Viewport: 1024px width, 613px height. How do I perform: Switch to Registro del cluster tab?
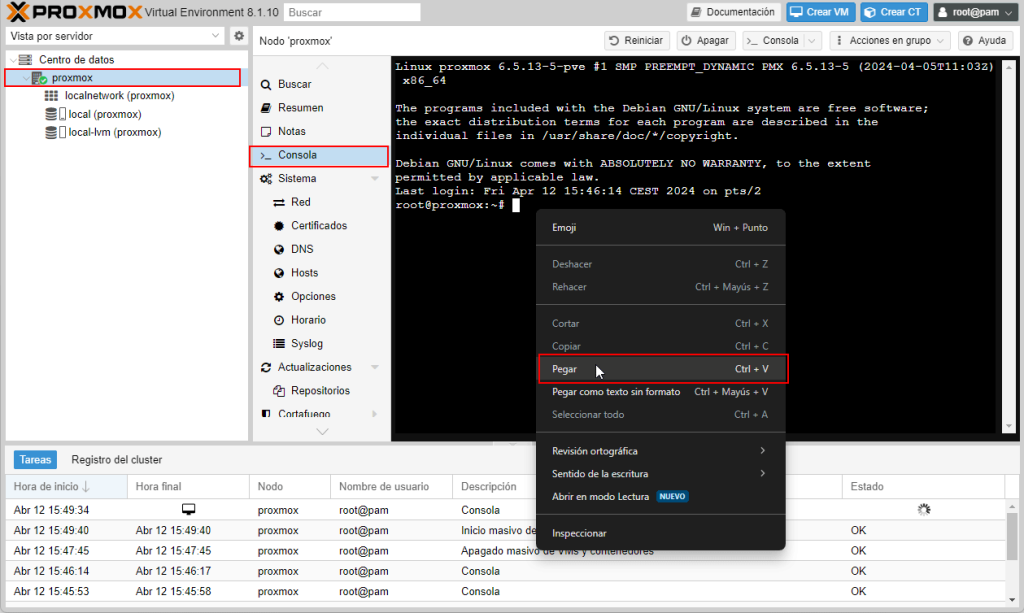click(x=117, y=460)
